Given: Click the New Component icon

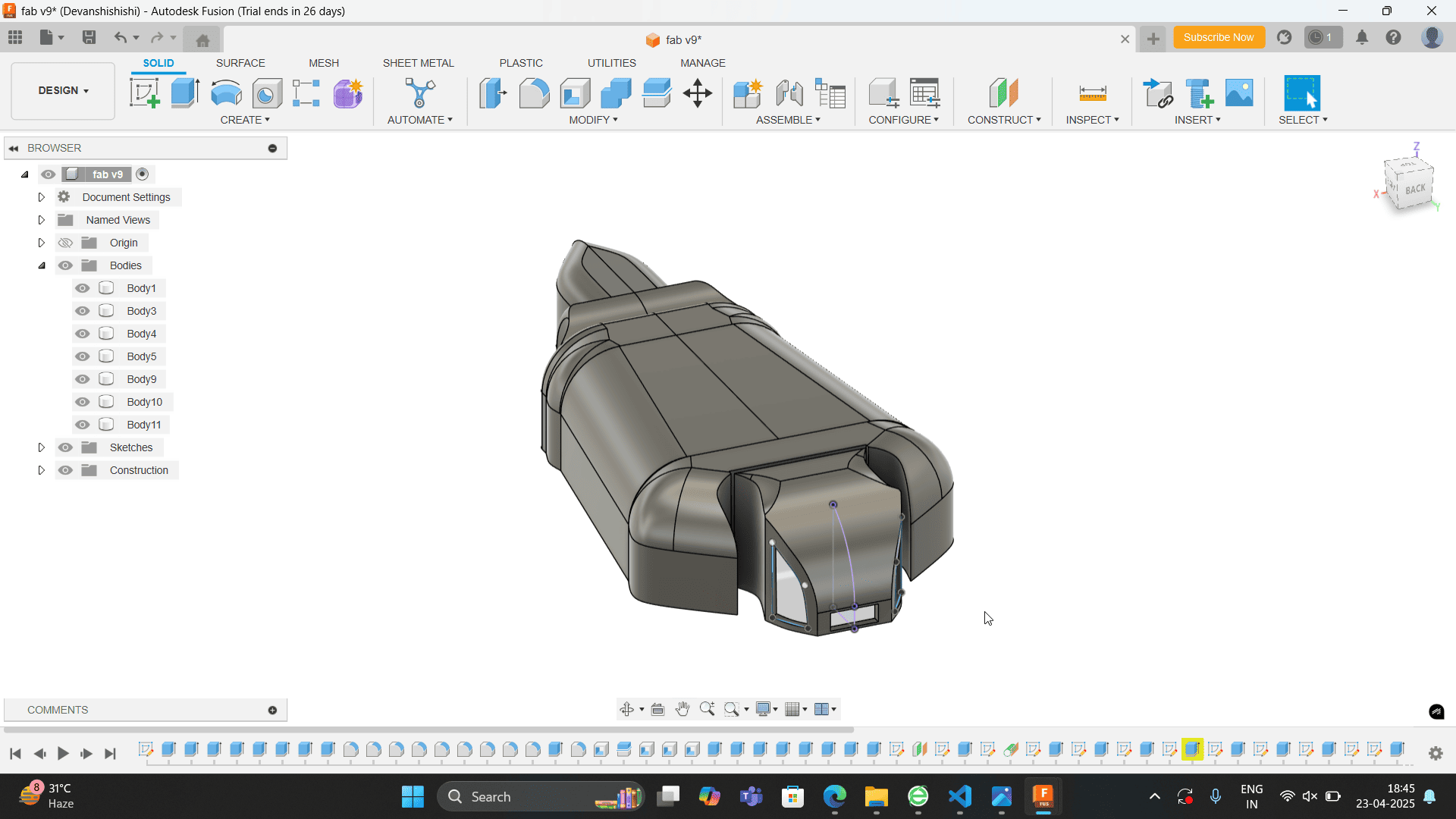Looking at the screenshot, I should point(748,93).
